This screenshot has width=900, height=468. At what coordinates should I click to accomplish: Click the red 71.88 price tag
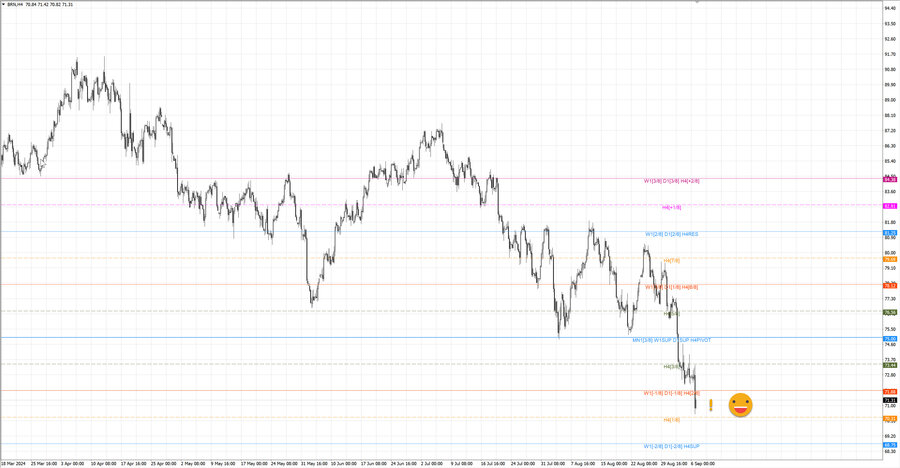[890, 392]
